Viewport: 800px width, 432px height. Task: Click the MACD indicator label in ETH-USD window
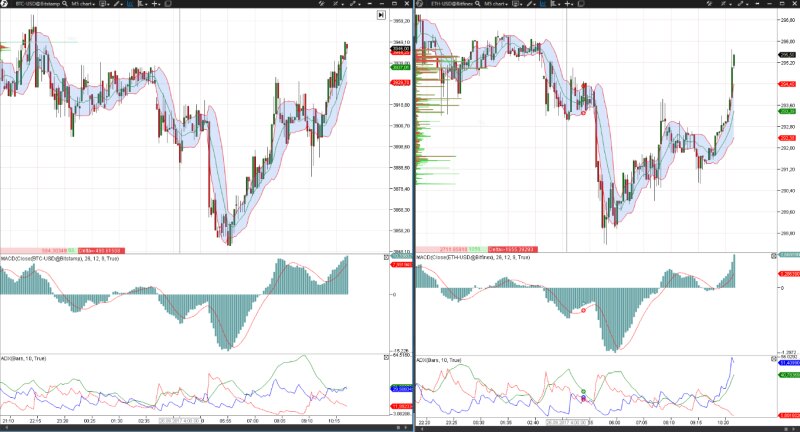click(x=474, y=257)
